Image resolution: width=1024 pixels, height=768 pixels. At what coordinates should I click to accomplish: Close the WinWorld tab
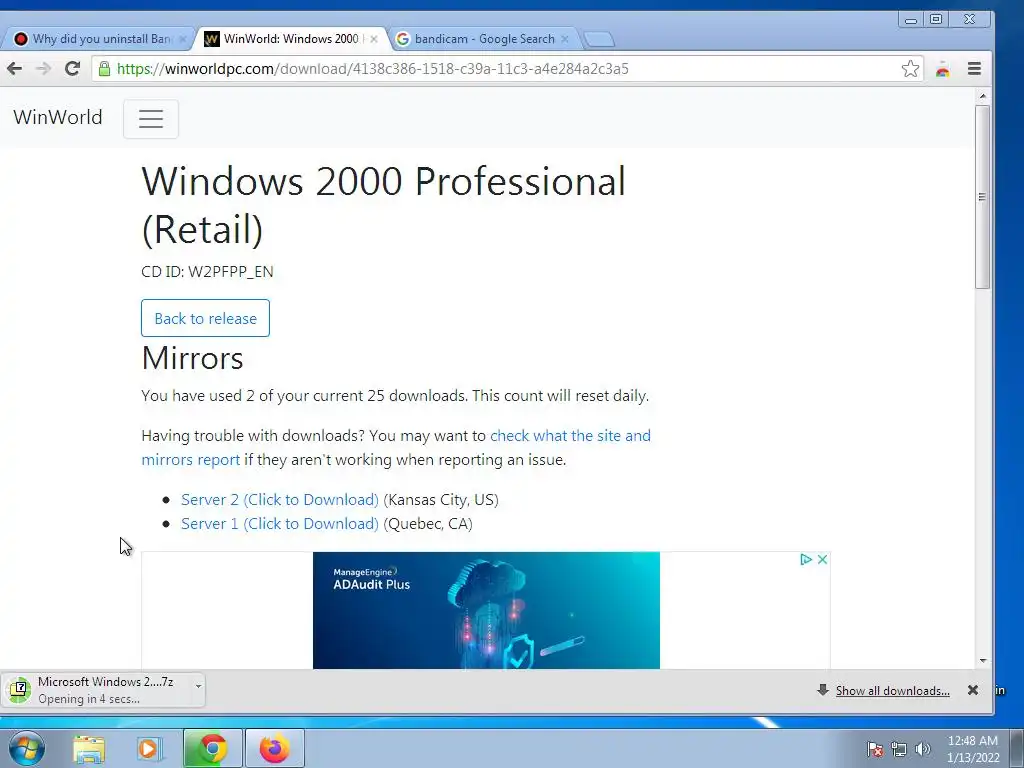374,39
